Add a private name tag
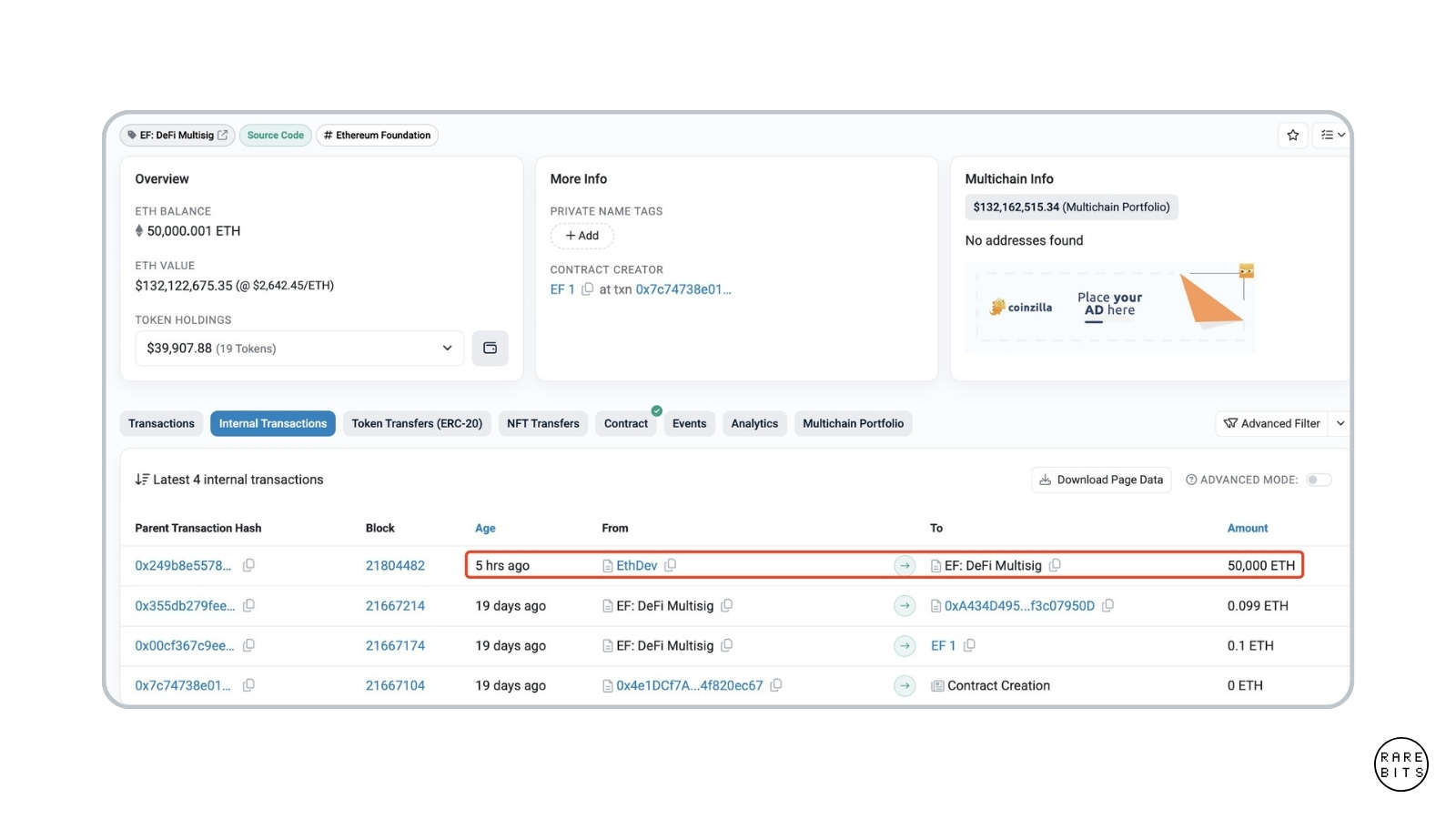 coord(582,236)
